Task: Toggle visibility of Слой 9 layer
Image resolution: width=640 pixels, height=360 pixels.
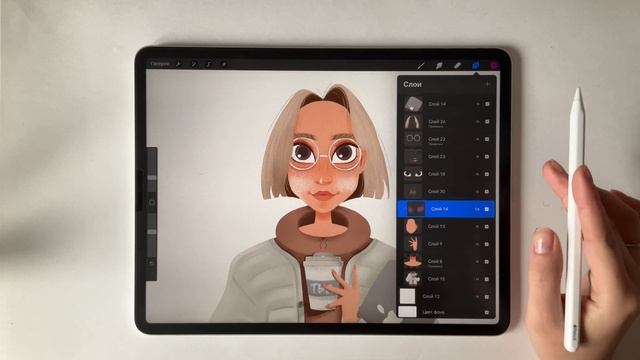Action: click(487, 244)
